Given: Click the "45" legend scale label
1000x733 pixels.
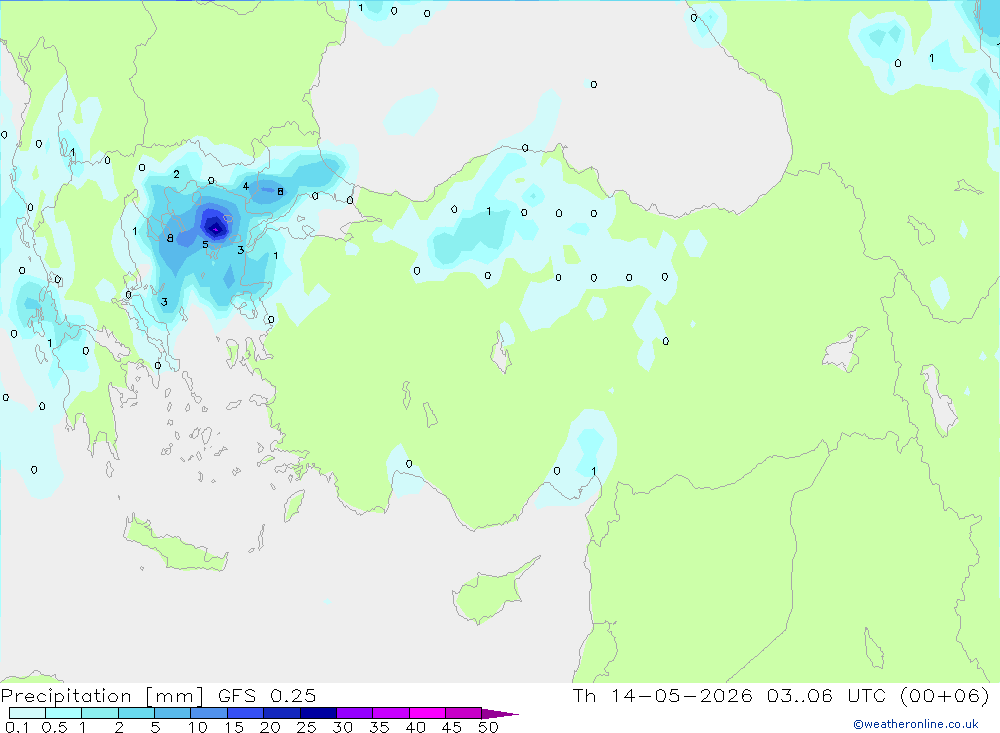Looking at the screenshot, I should click(452, 727).
